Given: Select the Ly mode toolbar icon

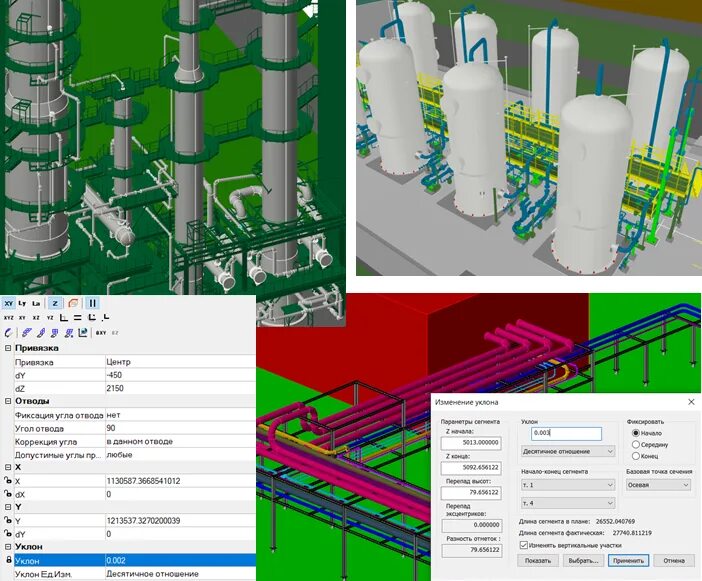Looking at the screenshot, I should tap(22, 303).
